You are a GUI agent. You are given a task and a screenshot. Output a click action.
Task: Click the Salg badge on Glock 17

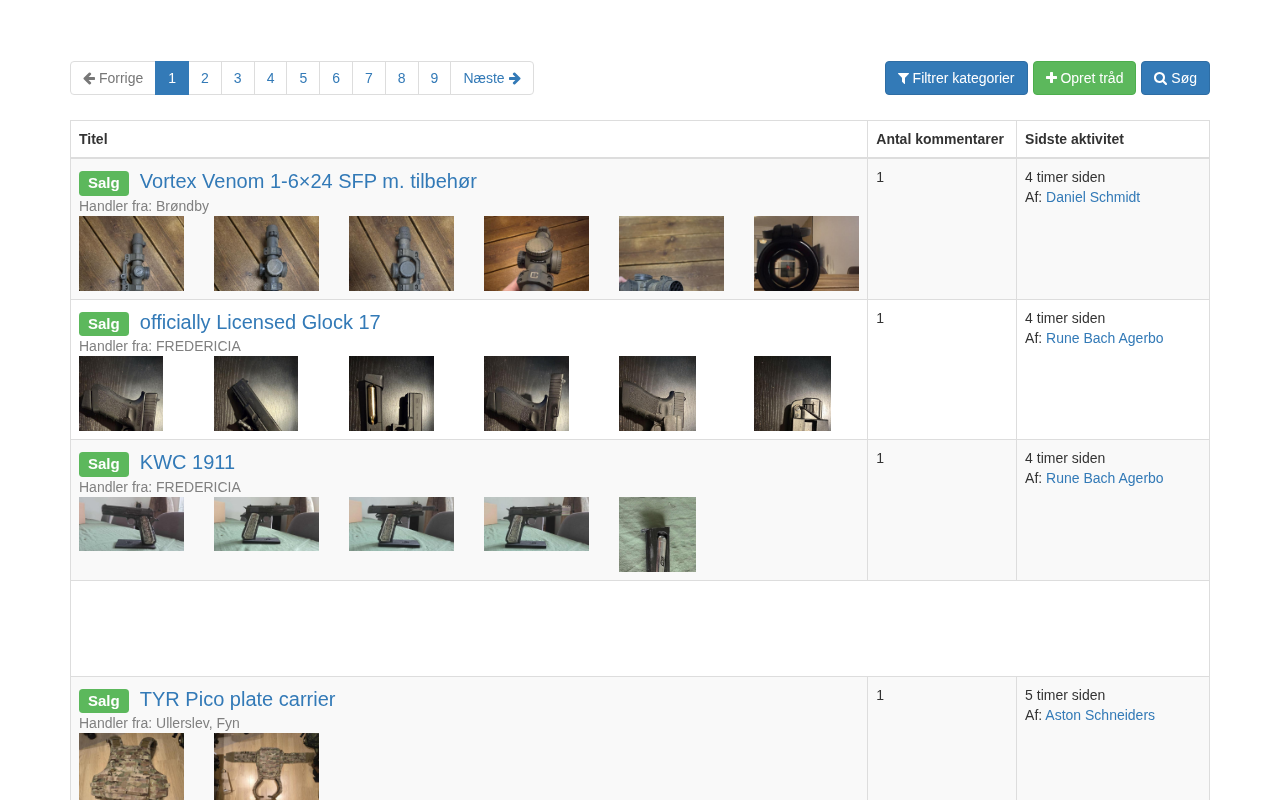[104, 324]
